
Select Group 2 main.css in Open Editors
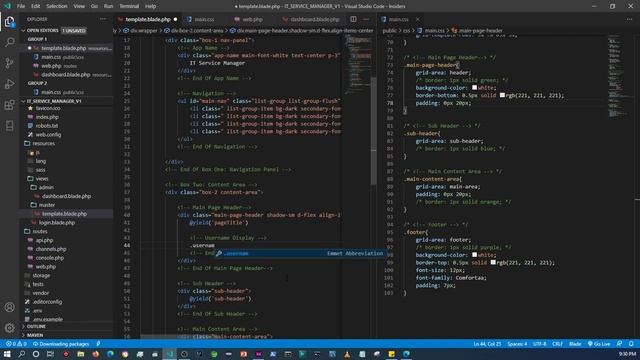[x=61, y=92]
